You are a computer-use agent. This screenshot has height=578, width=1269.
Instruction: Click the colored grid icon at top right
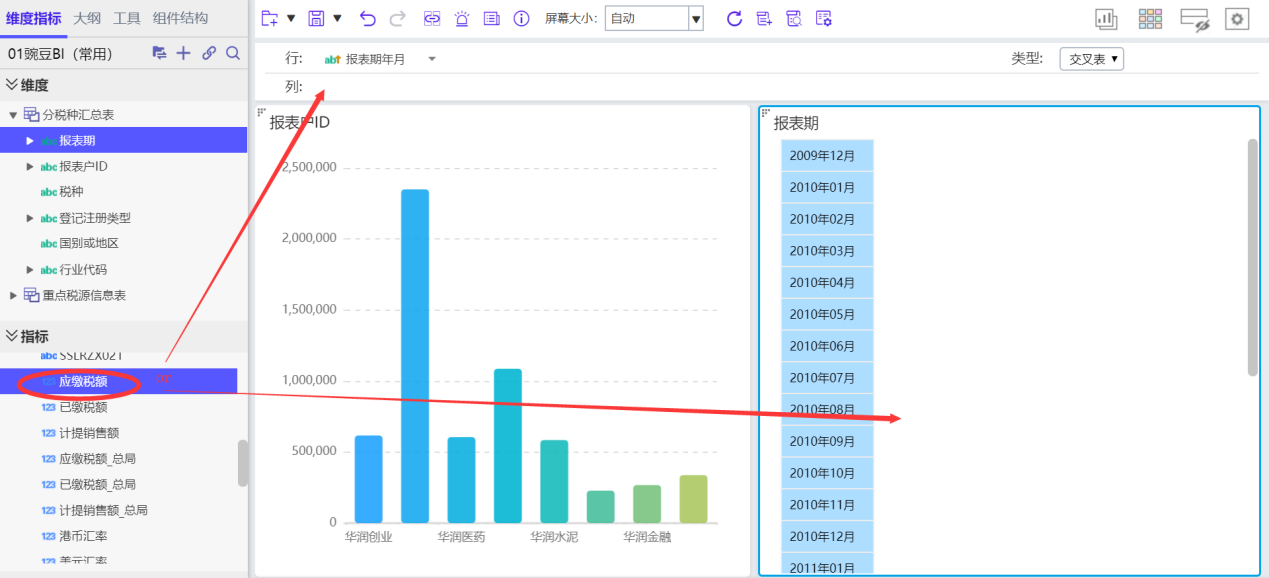click(x=1151, y=18)
